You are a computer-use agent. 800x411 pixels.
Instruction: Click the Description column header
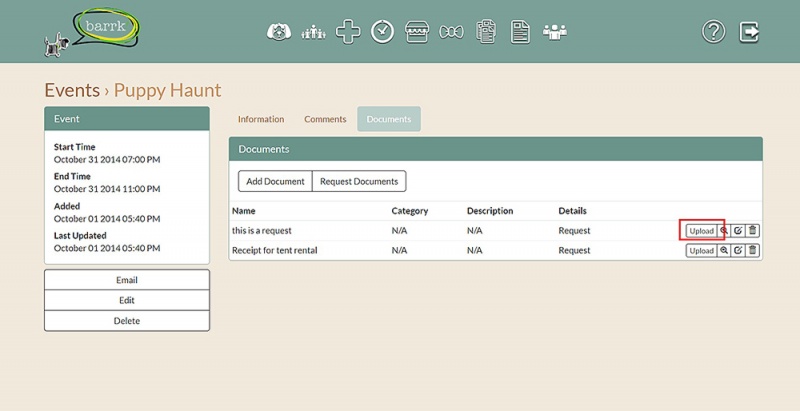[490, 211]
